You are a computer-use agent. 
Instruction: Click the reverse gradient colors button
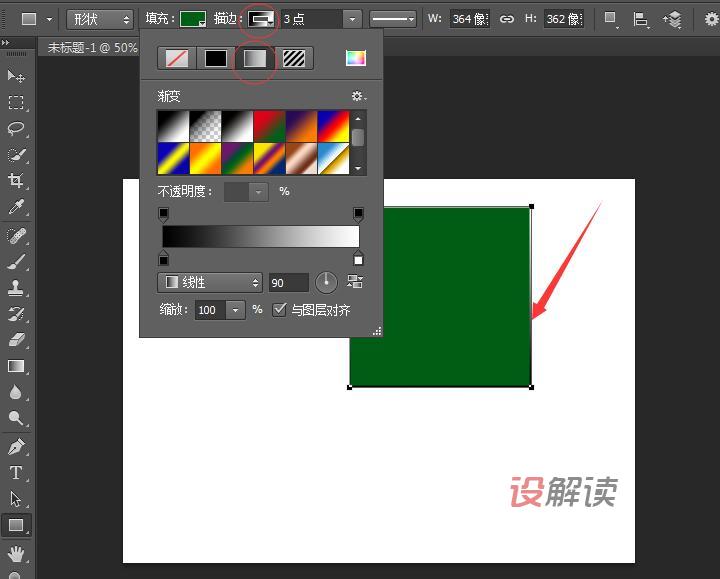tap(355, 283)
